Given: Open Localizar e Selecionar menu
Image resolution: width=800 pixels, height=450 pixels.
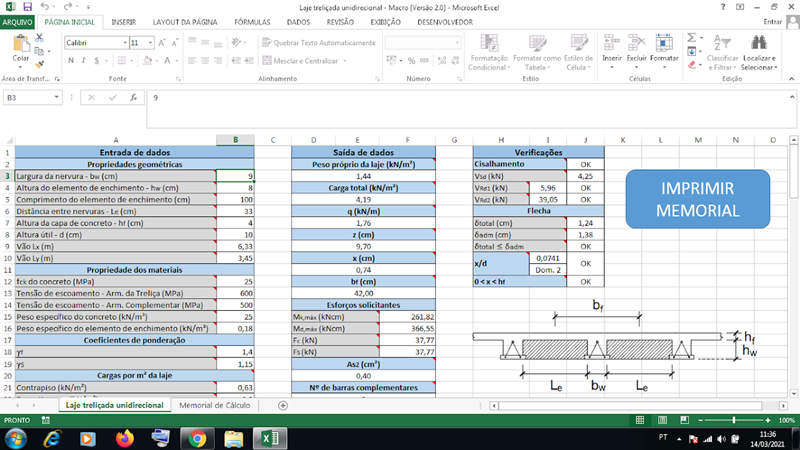Looking at the screenshot, I should (x=759, y=53).
